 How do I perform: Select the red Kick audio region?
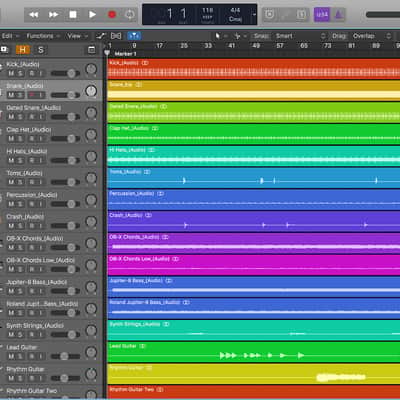point(254,69)
